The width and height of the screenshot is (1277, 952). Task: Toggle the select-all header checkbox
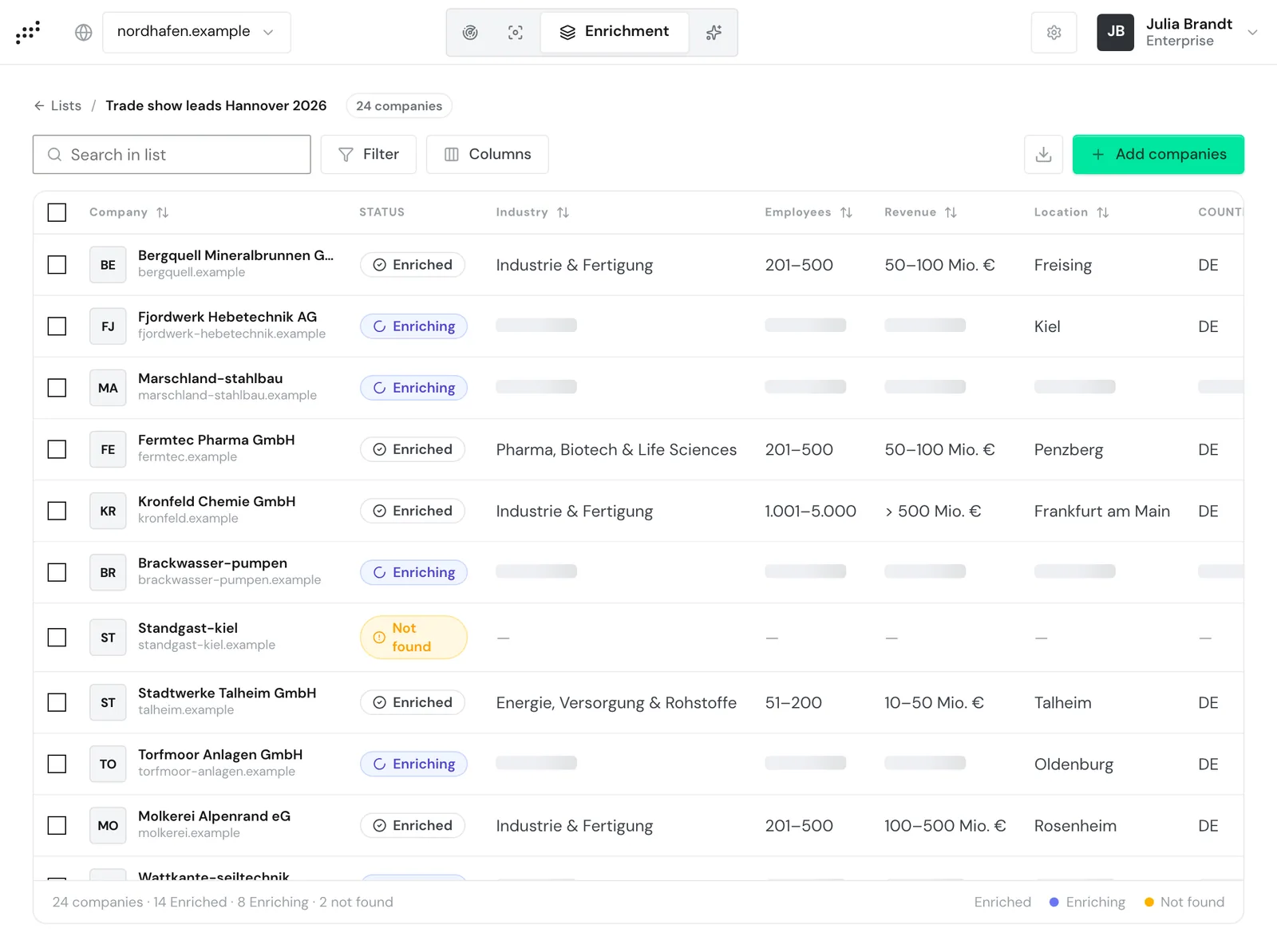57,212
